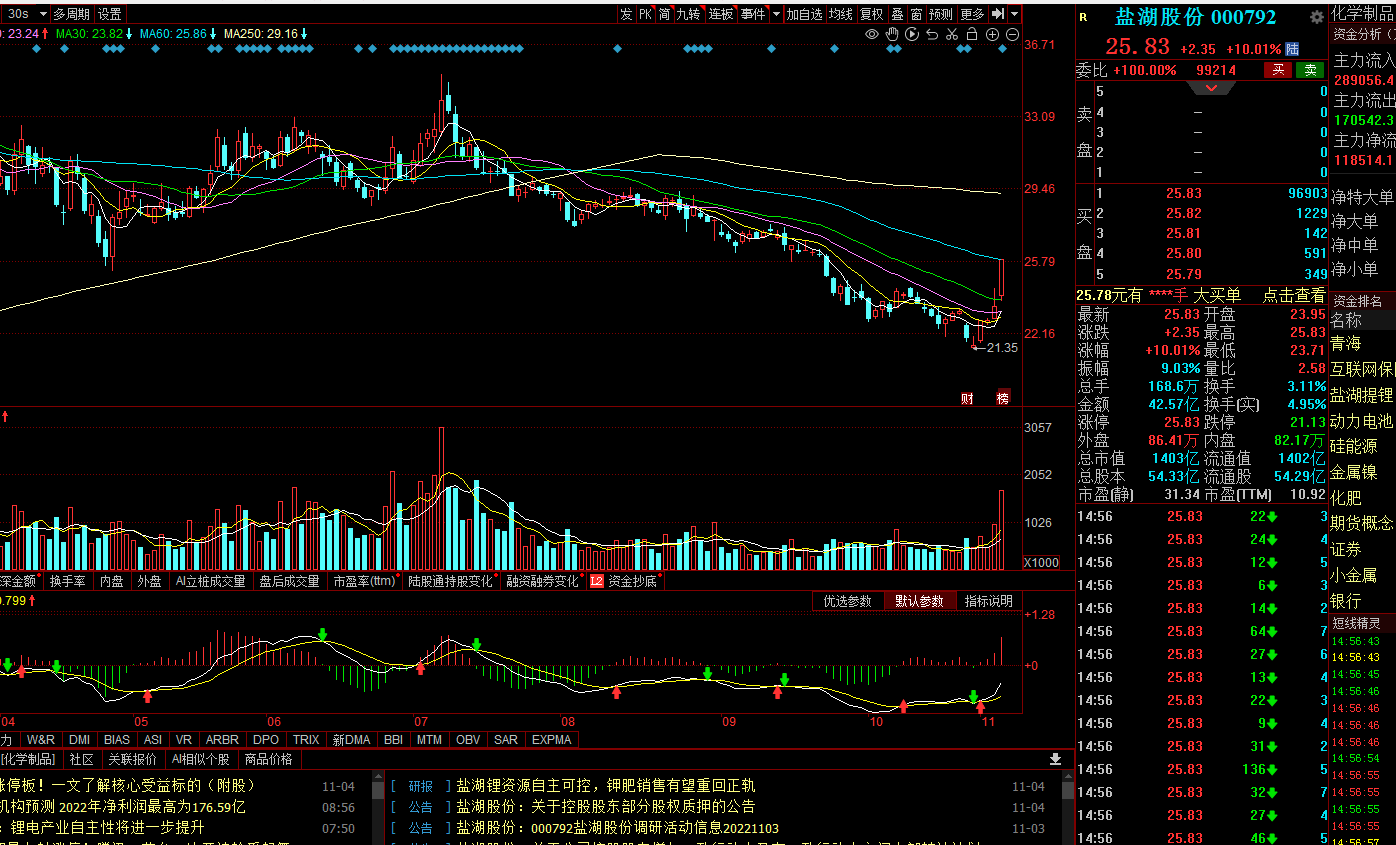Switch to the EXPMA indicator
The image size is (1396, 845).
coord(552,740)
